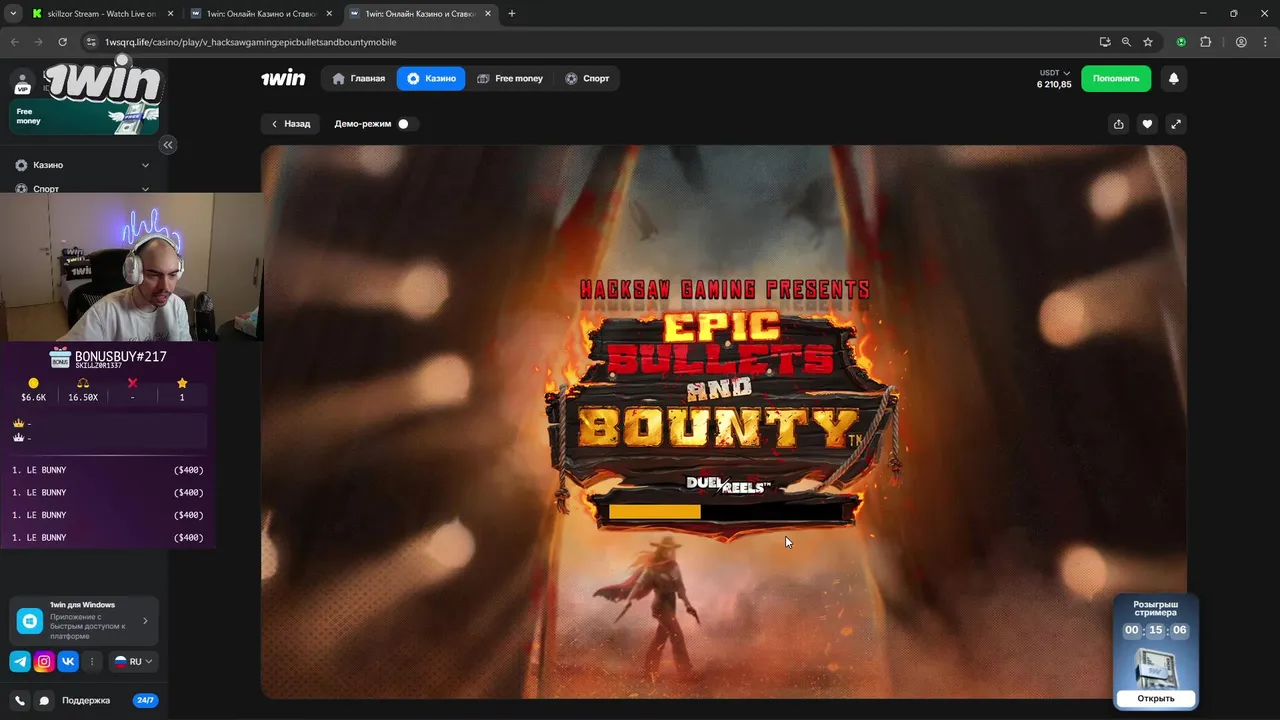Click the Epic Bullets and Bounty game title
This screenshot has width=1280, height=720.
(721, 384)
